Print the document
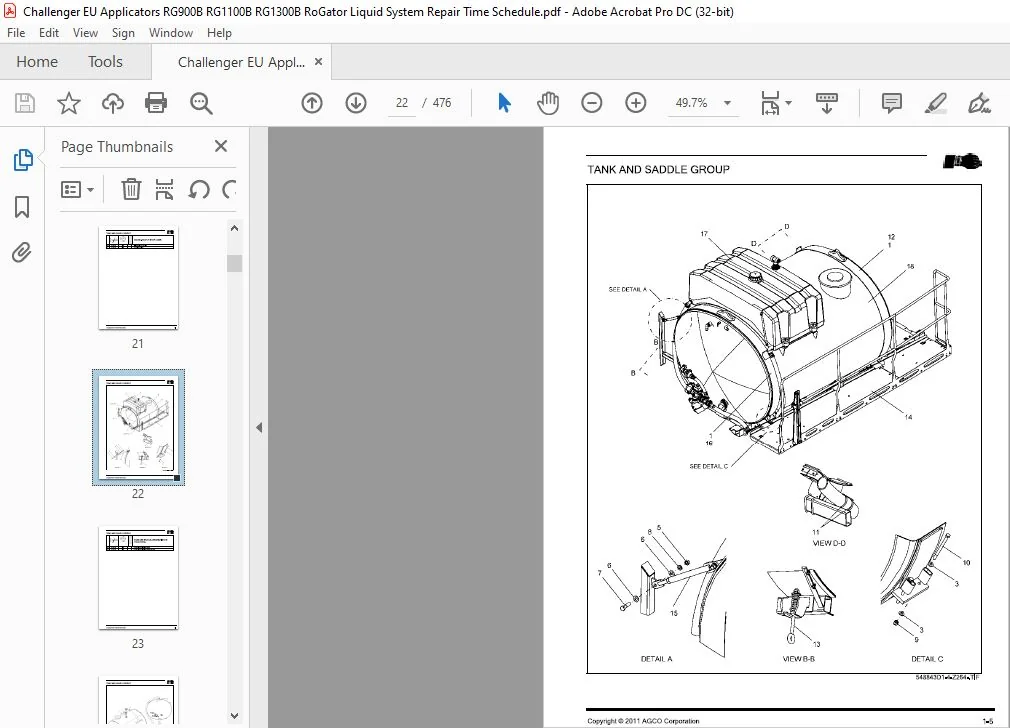The image size is (1010, 728). pos(156,103)
